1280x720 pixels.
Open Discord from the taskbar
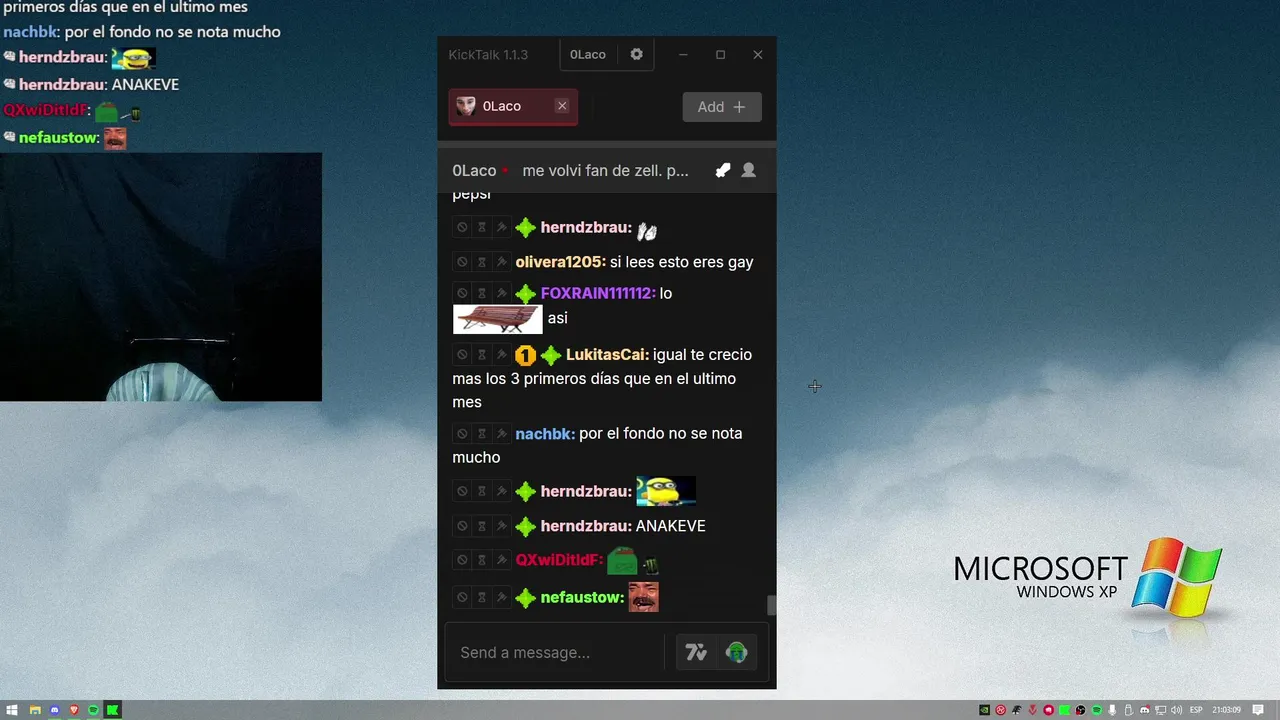pos(54,710)
